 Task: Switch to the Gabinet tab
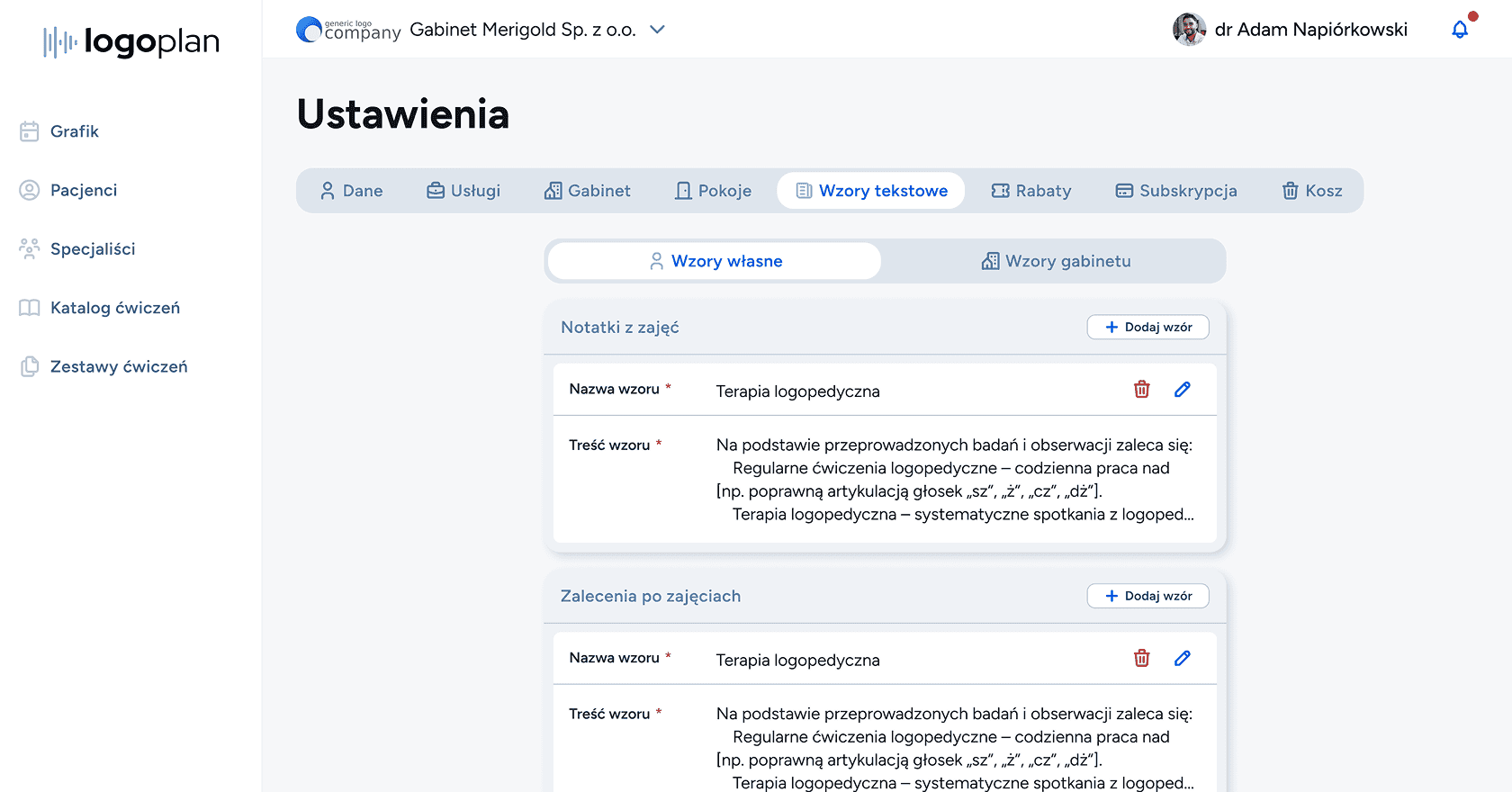[x=588, y=191]
